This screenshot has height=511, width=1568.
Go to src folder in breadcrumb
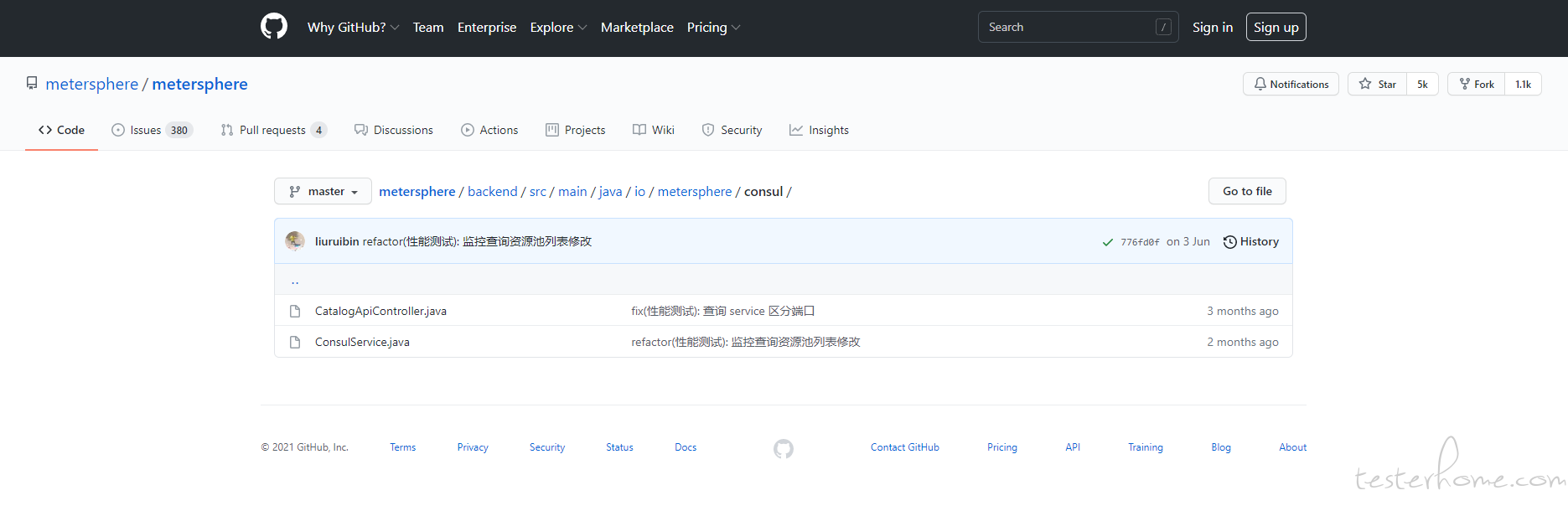(x=538, y=191)
